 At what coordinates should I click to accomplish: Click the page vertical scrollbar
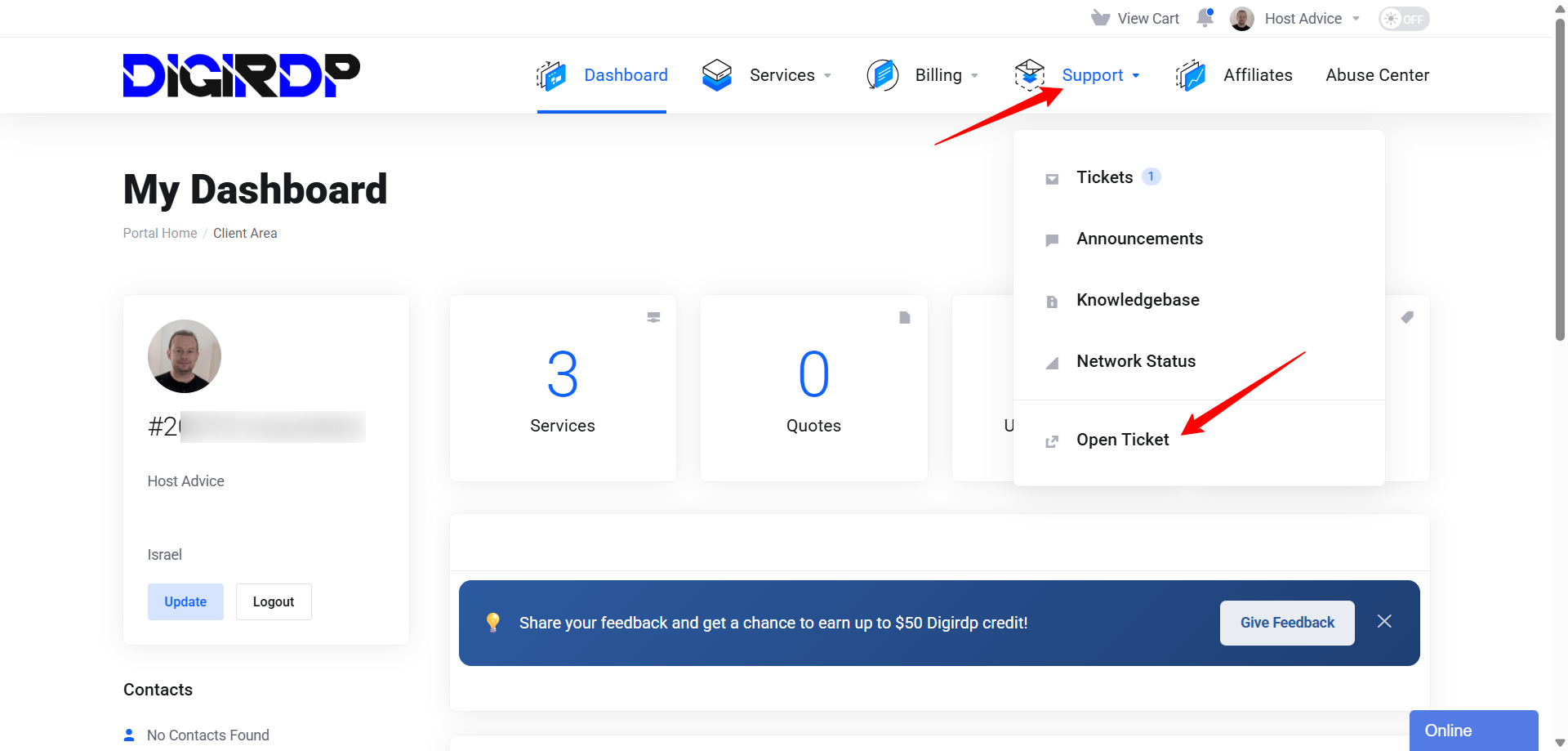click(x=1560, y=180)
